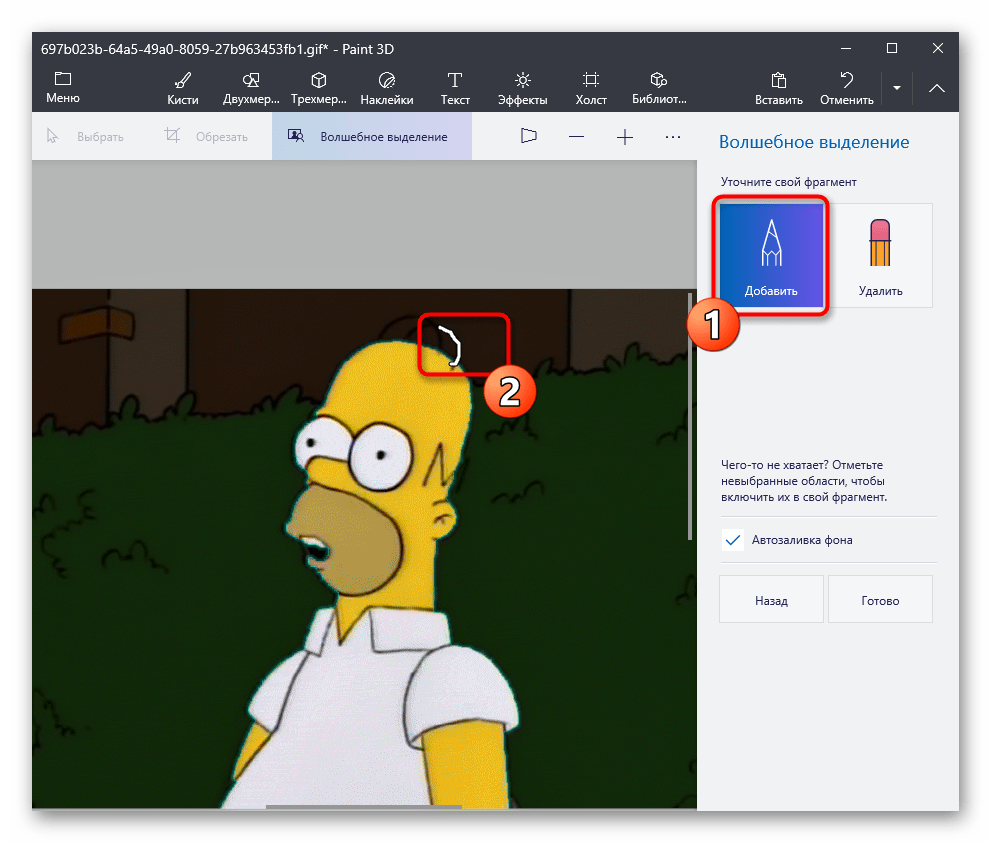Open the Кисти (Brushes) tool

point(183,87)
